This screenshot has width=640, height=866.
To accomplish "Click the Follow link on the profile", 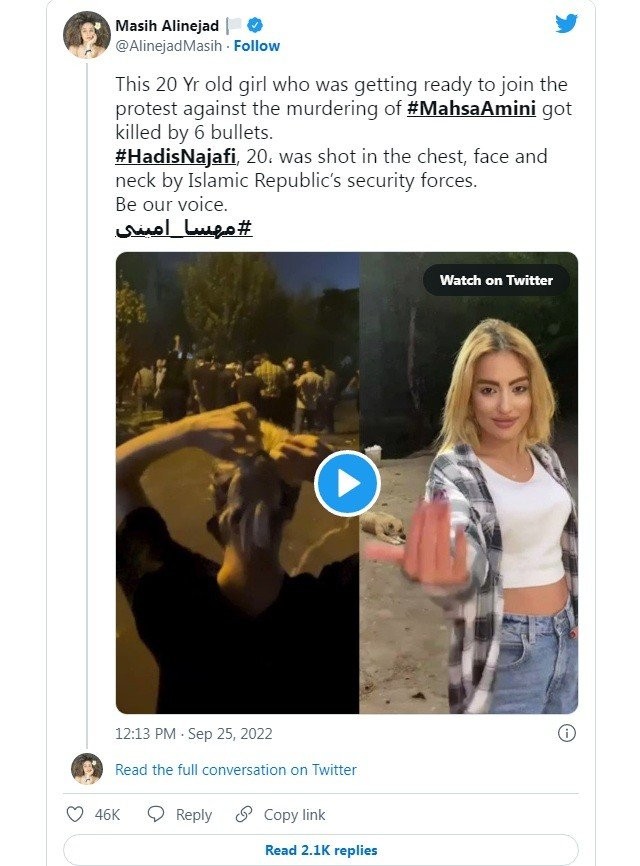I will point(255,45).
